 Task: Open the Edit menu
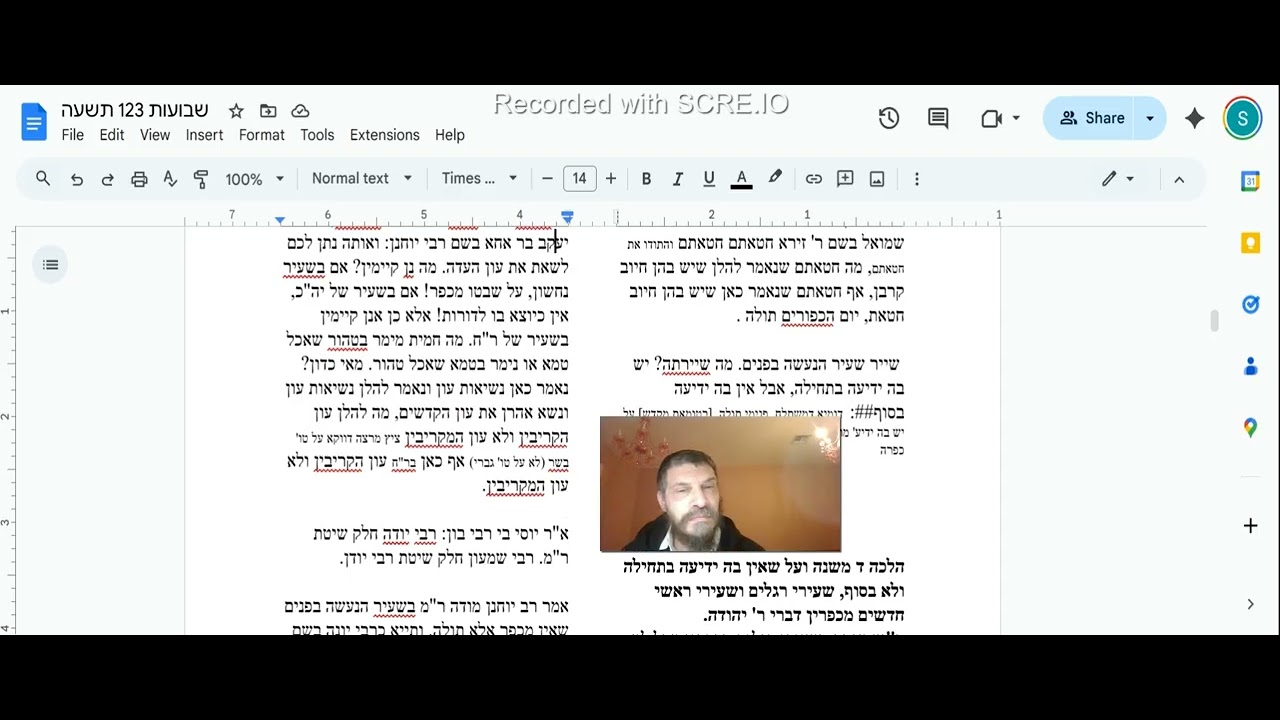click(112, 135)
